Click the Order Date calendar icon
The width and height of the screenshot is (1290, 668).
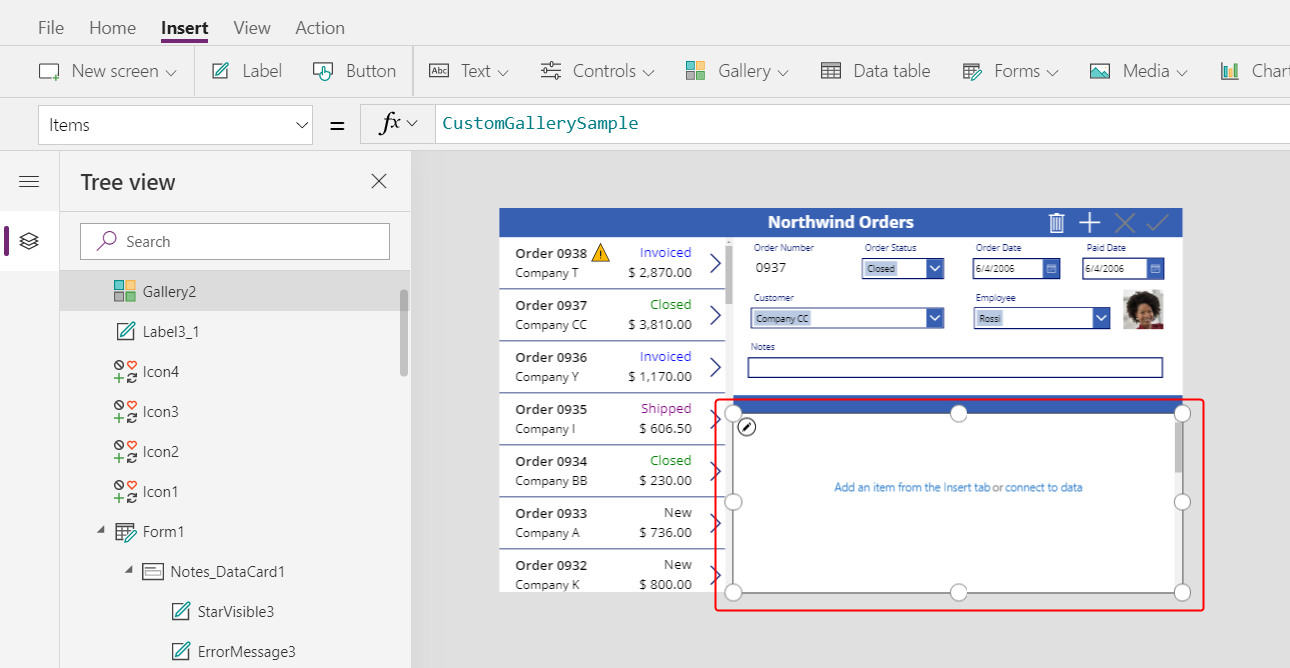[x=1051, y=268]
